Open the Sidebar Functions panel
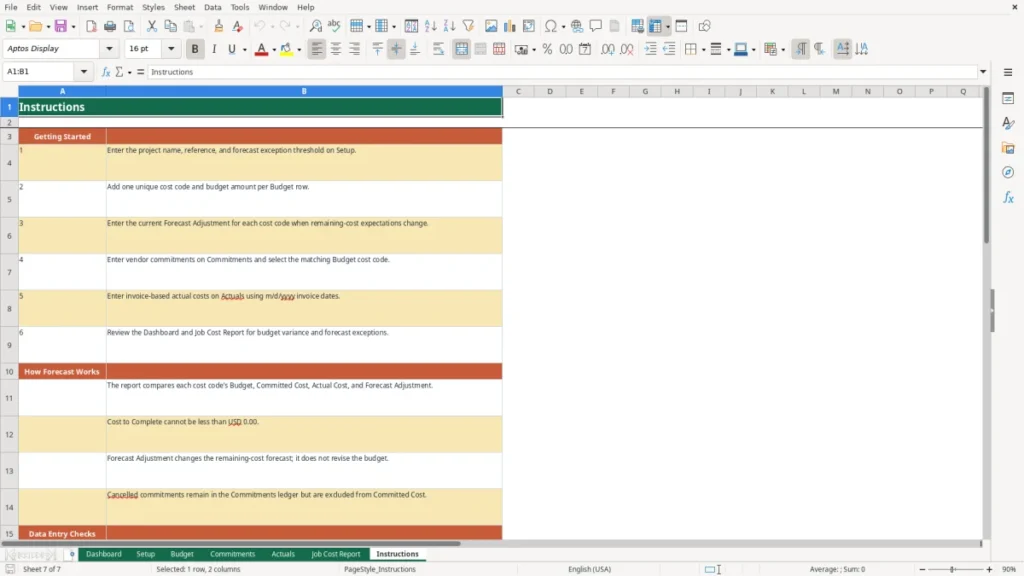 1008,197
